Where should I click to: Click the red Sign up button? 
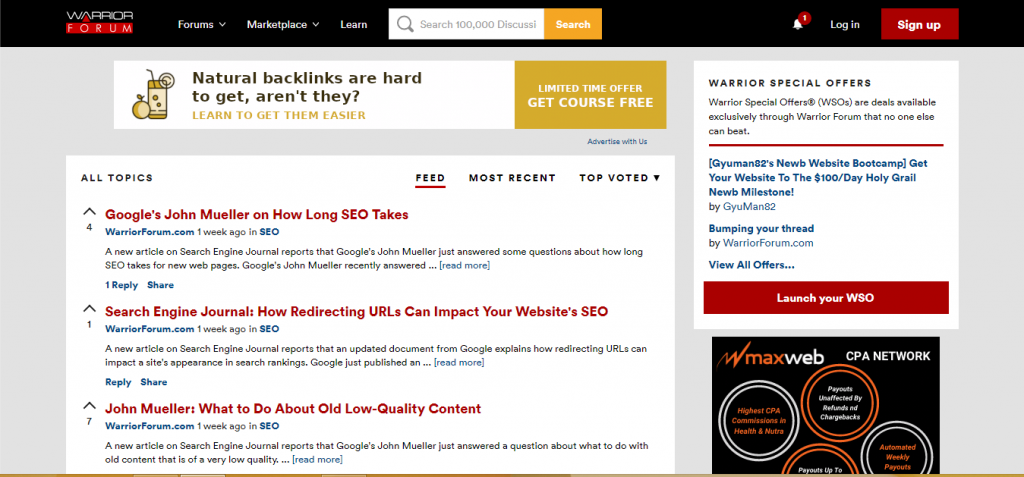[919, 25]
